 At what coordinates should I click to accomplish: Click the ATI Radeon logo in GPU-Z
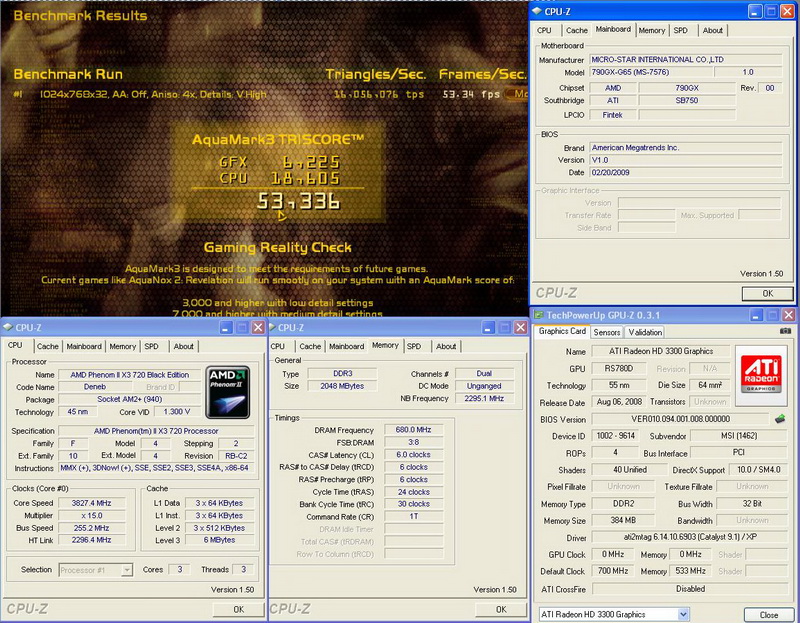[x=761, y=375]
